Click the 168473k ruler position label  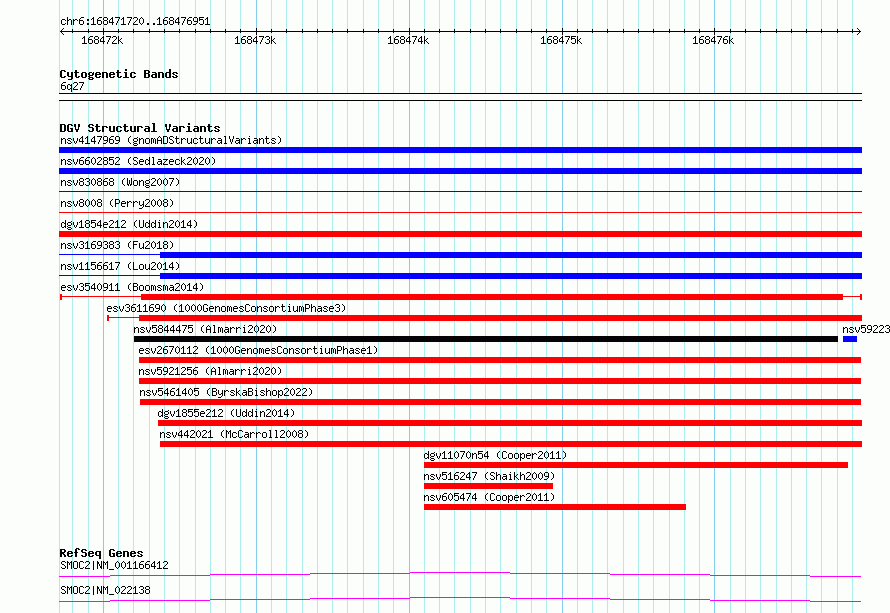(255, 40)
